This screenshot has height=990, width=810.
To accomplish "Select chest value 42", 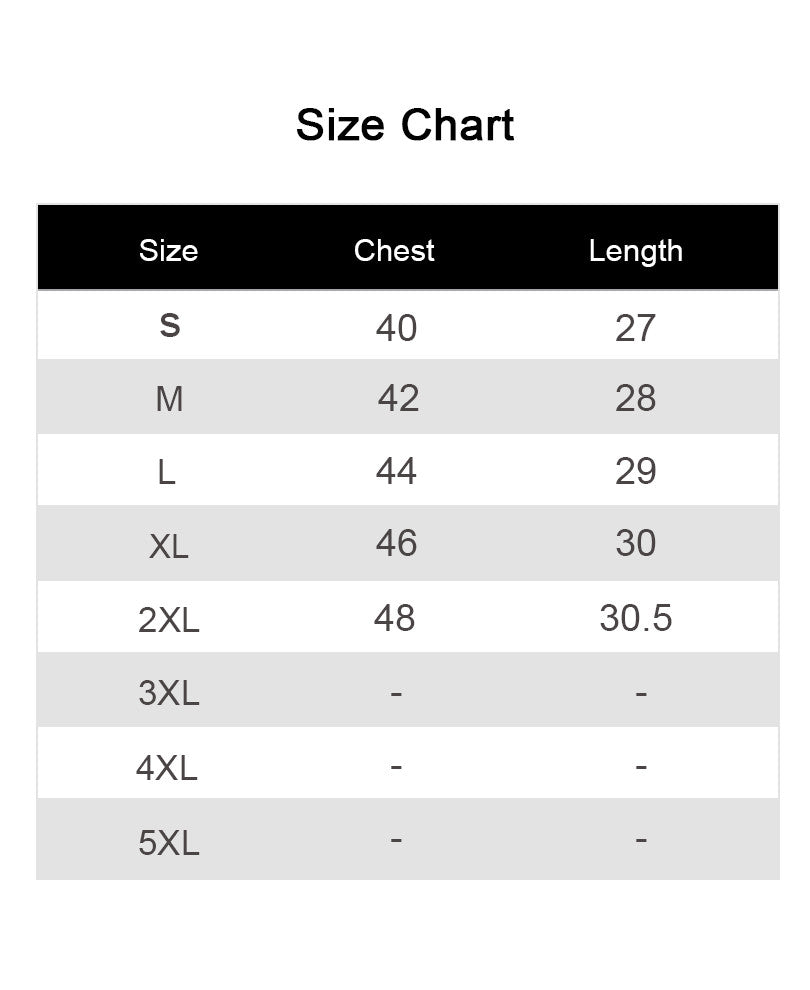I will point(398,398).
